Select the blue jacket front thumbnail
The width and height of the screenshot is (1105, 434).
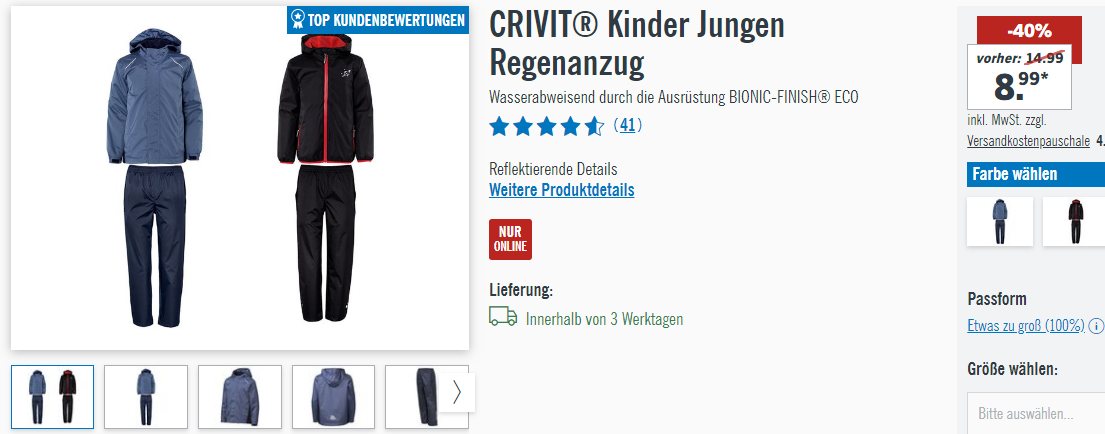pos(240,397)
